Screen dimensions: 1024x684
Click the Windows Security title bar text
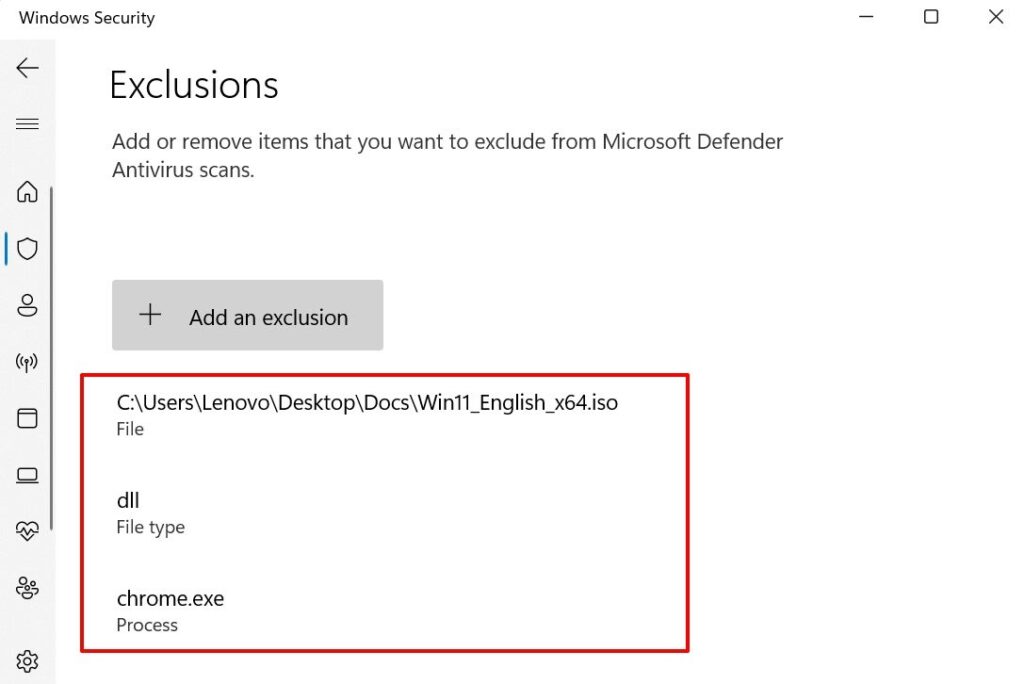pos(87,18)
